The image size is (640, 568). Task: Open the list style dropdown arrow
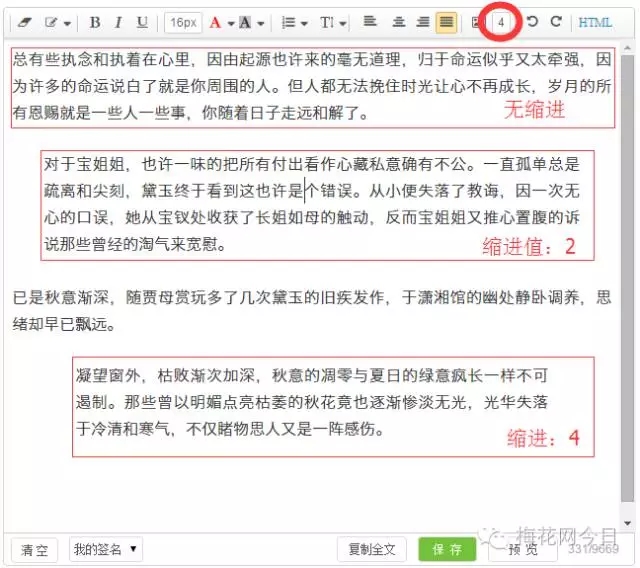pos(304,23)
